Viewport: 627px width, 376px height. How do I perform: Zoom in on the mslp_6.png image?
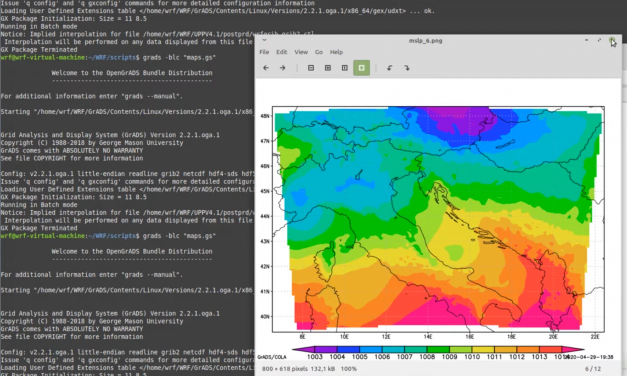(x=327, y=68)
